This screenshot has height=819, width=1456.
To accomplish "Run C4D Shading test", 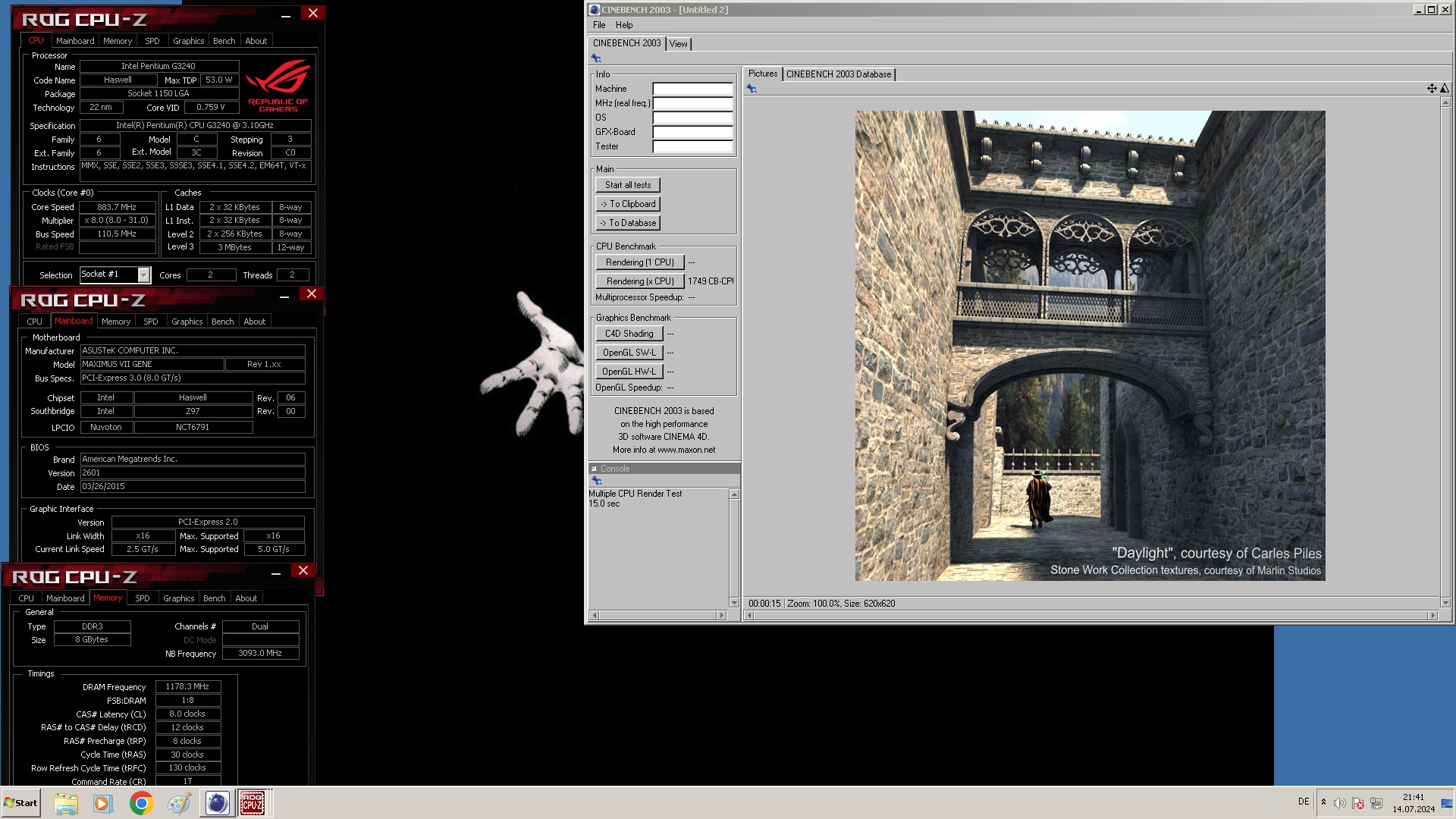I will (x=629, y=334).
